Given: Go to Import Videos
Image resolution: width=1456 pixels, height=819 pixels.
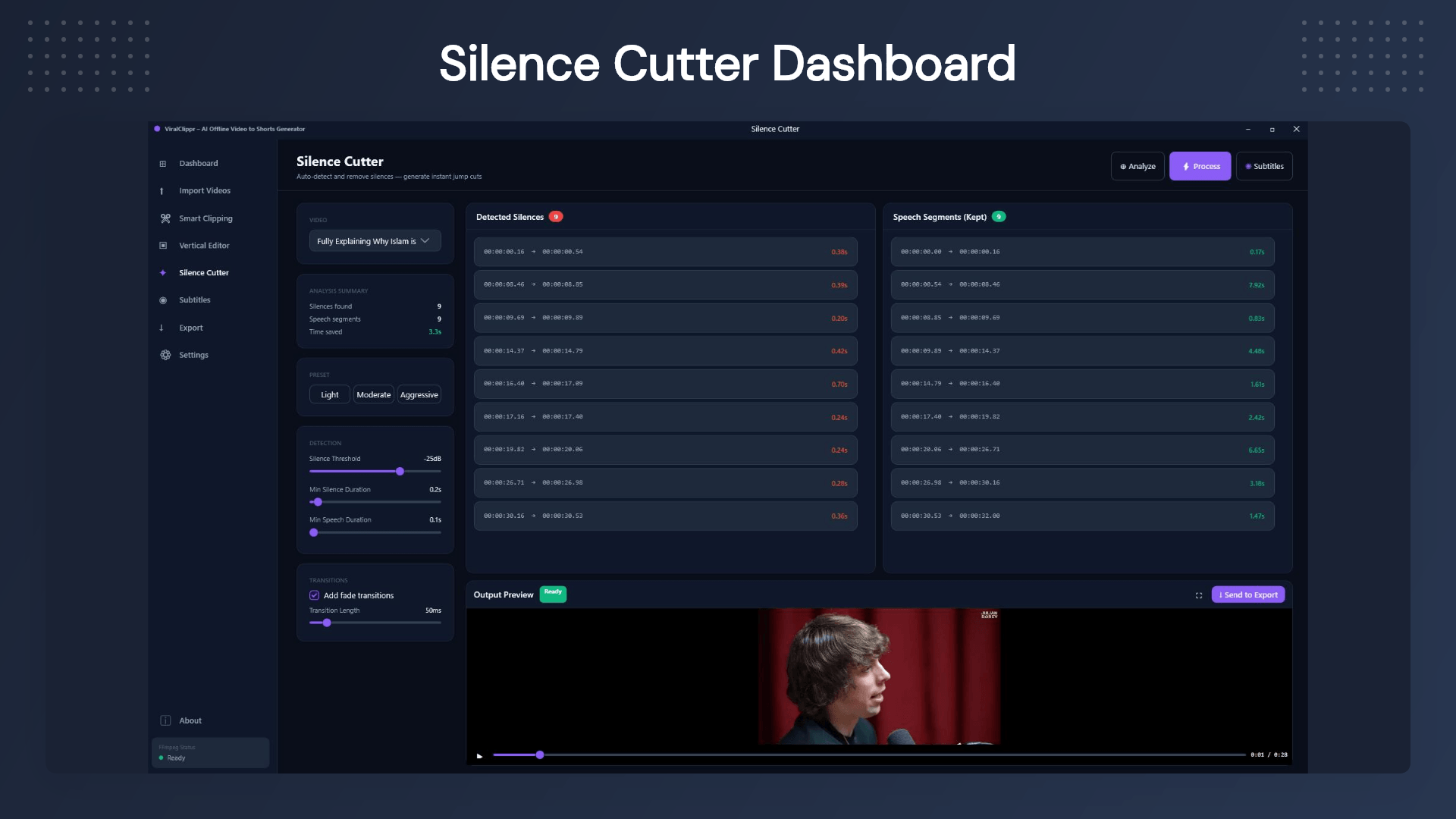Looking at the screenshot, I should pyautogui.click(x=205, y=191).
